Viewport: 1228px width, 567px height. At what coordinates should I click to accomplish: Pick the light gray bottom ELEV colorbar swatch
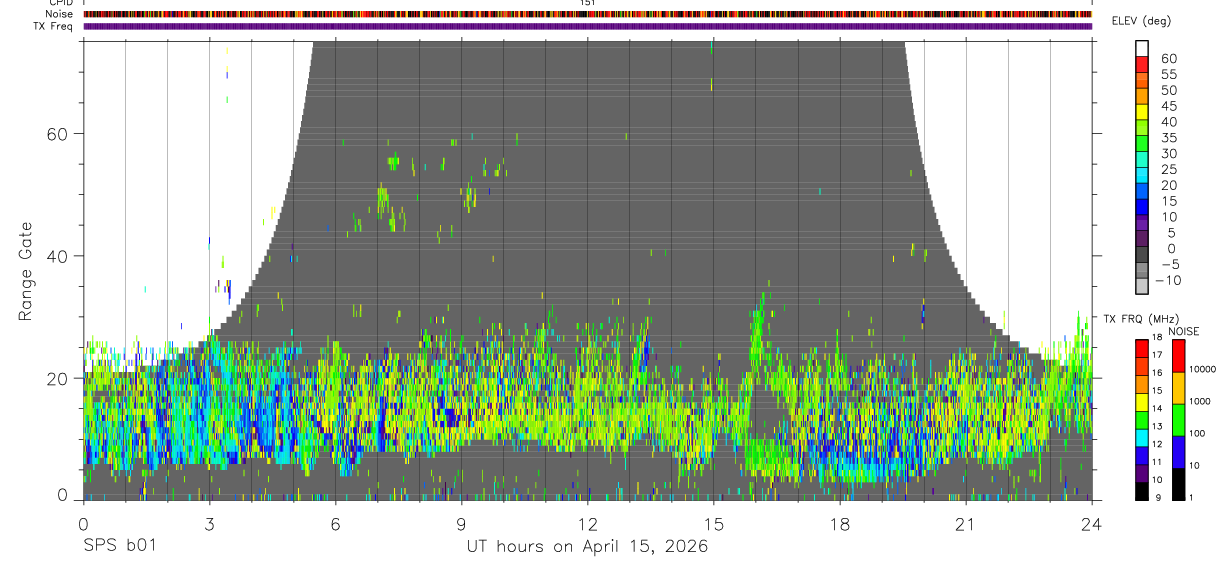(x=1142, y=287)
